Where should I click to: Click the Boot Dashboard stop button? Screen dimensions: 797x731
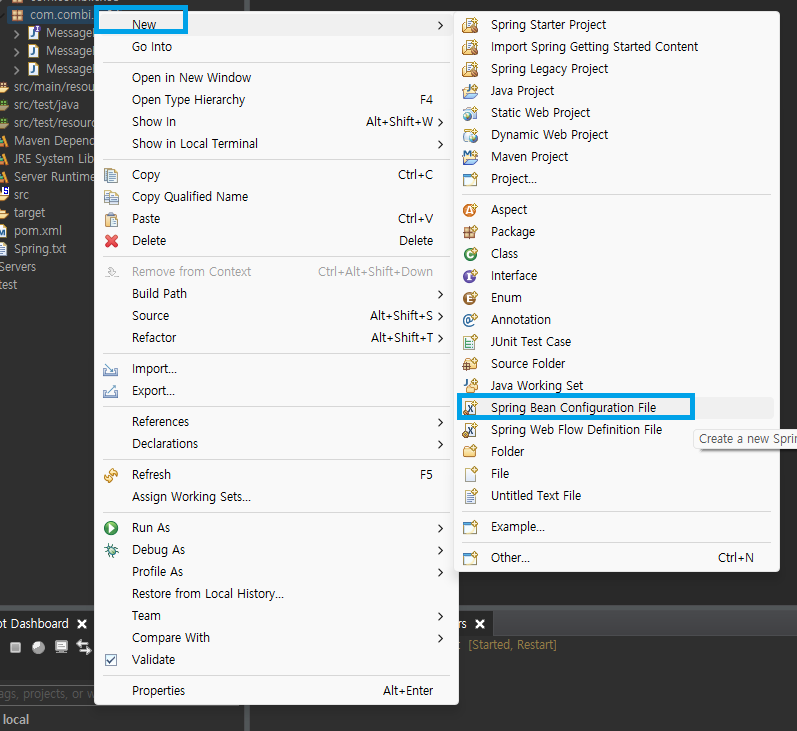coord(15,647)
